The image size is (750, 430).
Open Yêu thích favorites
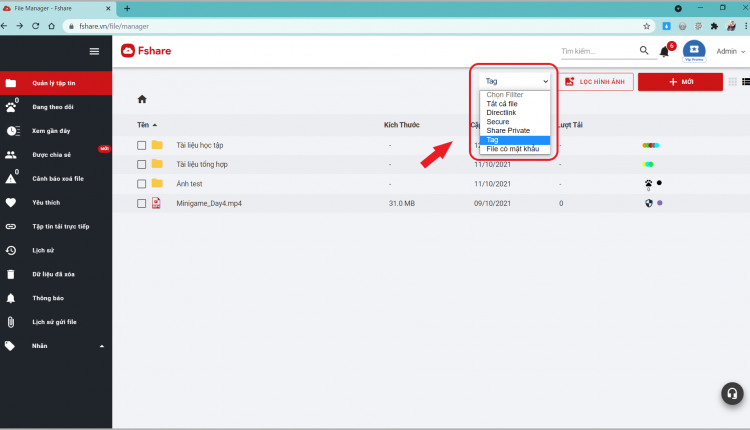tap(56, 202)
